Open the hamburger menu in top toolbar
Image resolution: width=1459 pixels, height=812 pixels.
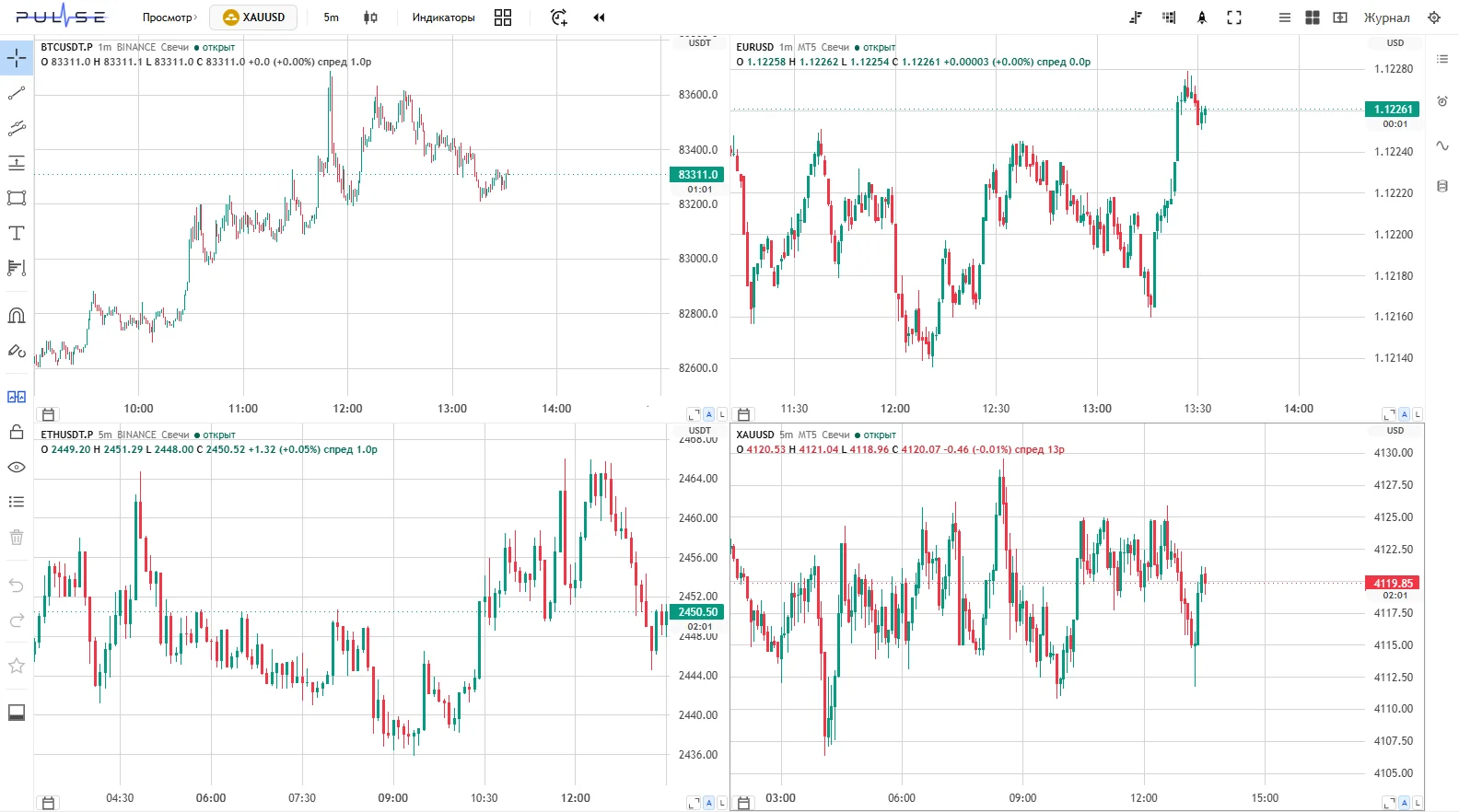[x=1285, y=17]
